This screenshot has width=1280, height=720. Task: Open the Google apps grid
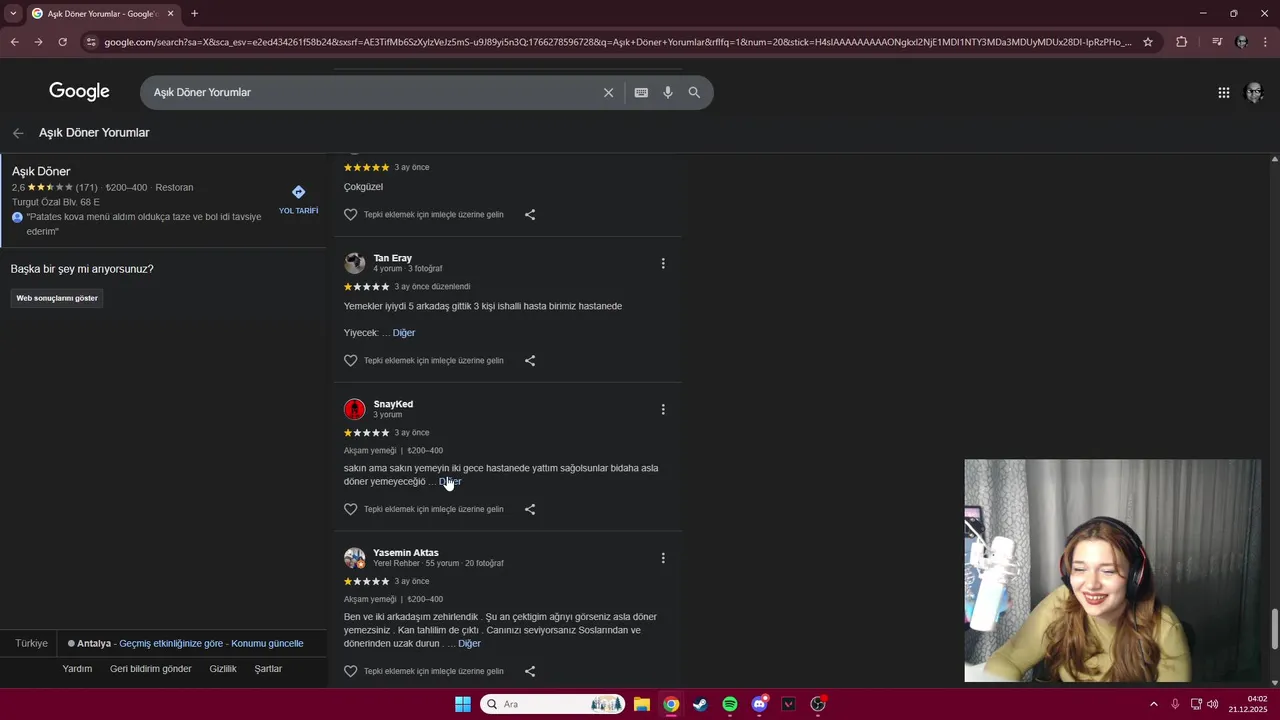pyautogui.click(x=1224, y=92)
